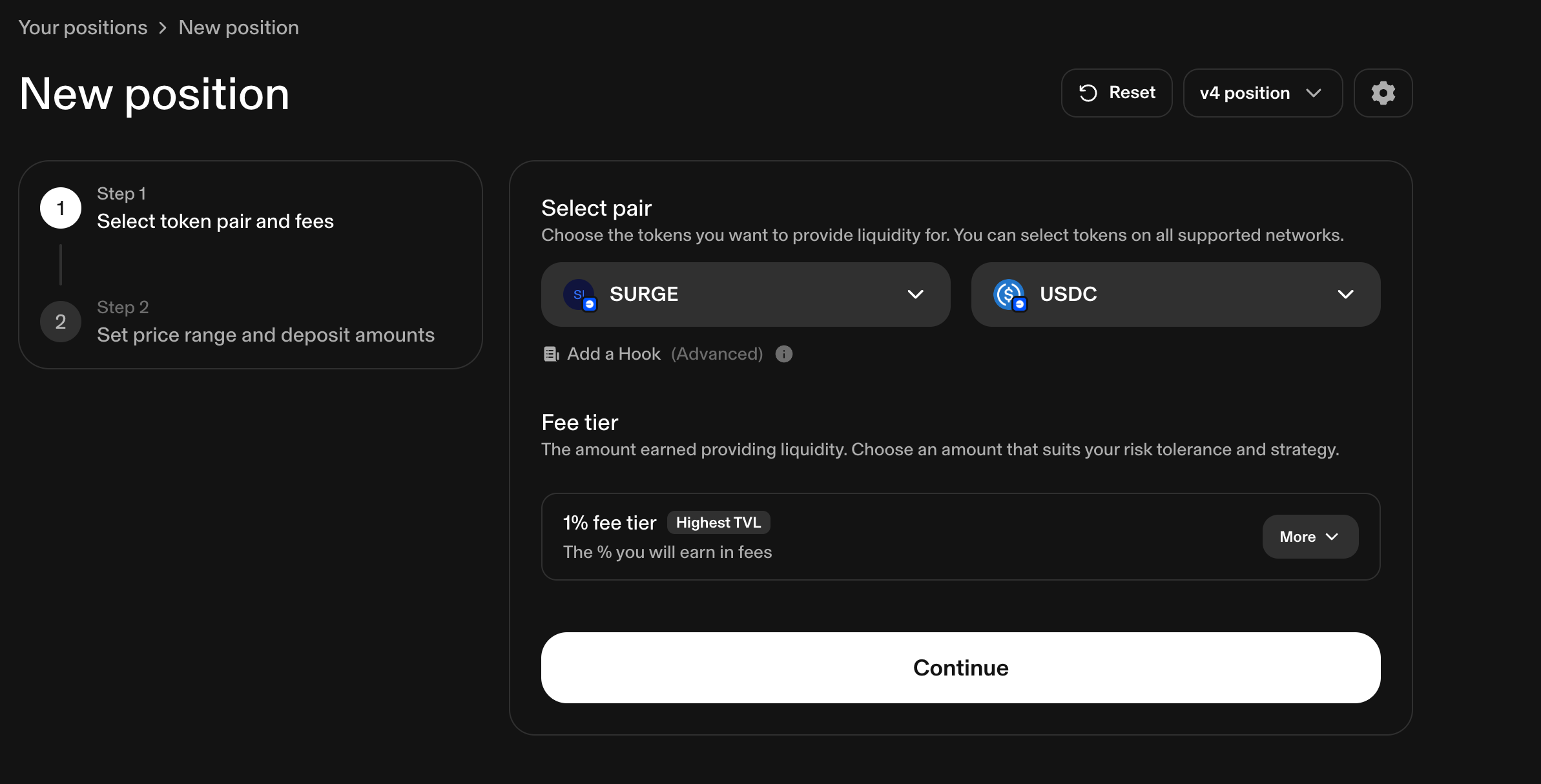Click the Step 2 number circle

[61, 322]
